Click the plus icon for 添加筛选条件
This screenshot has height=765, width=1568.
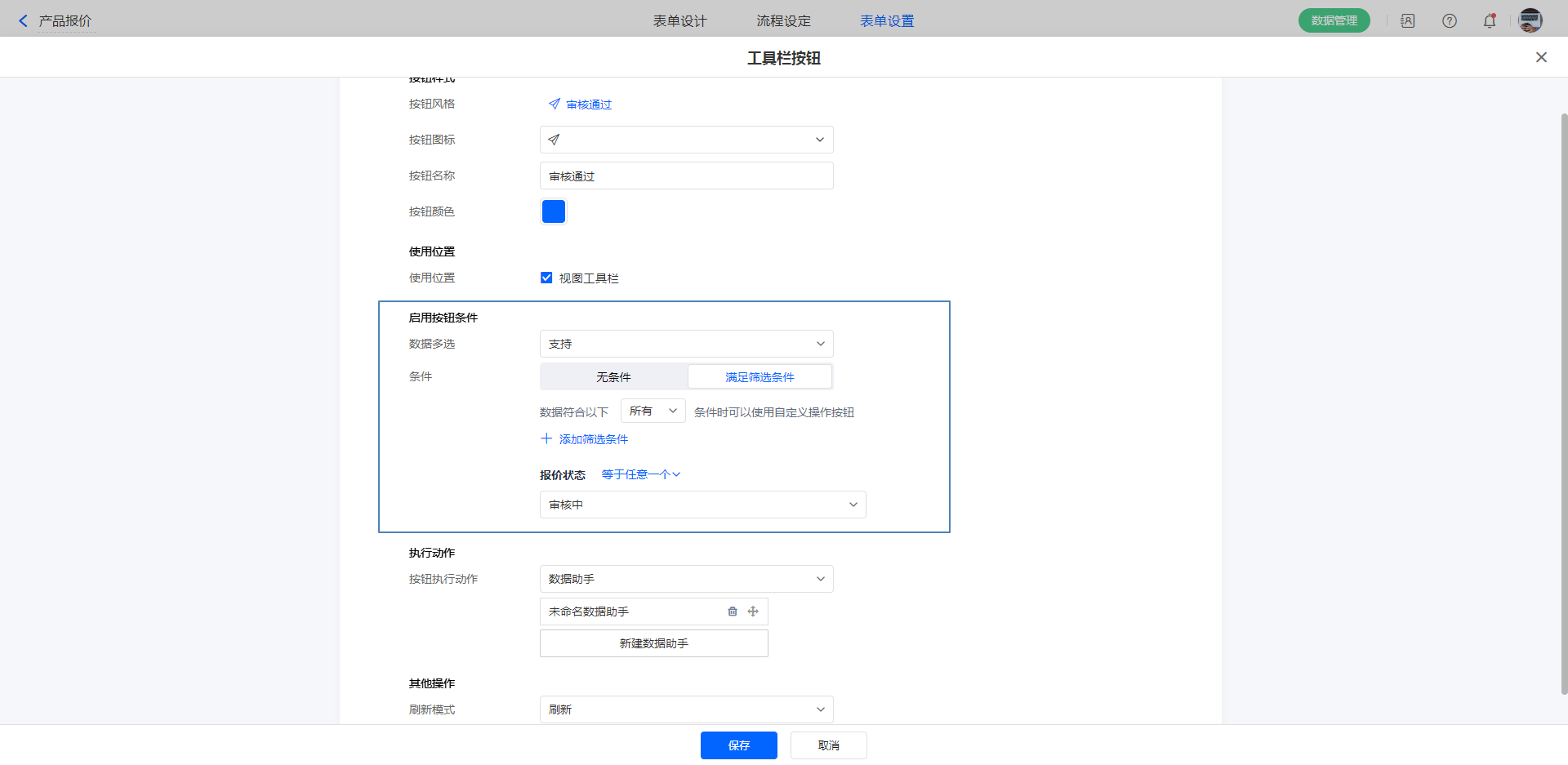click(x=546, y=439)
